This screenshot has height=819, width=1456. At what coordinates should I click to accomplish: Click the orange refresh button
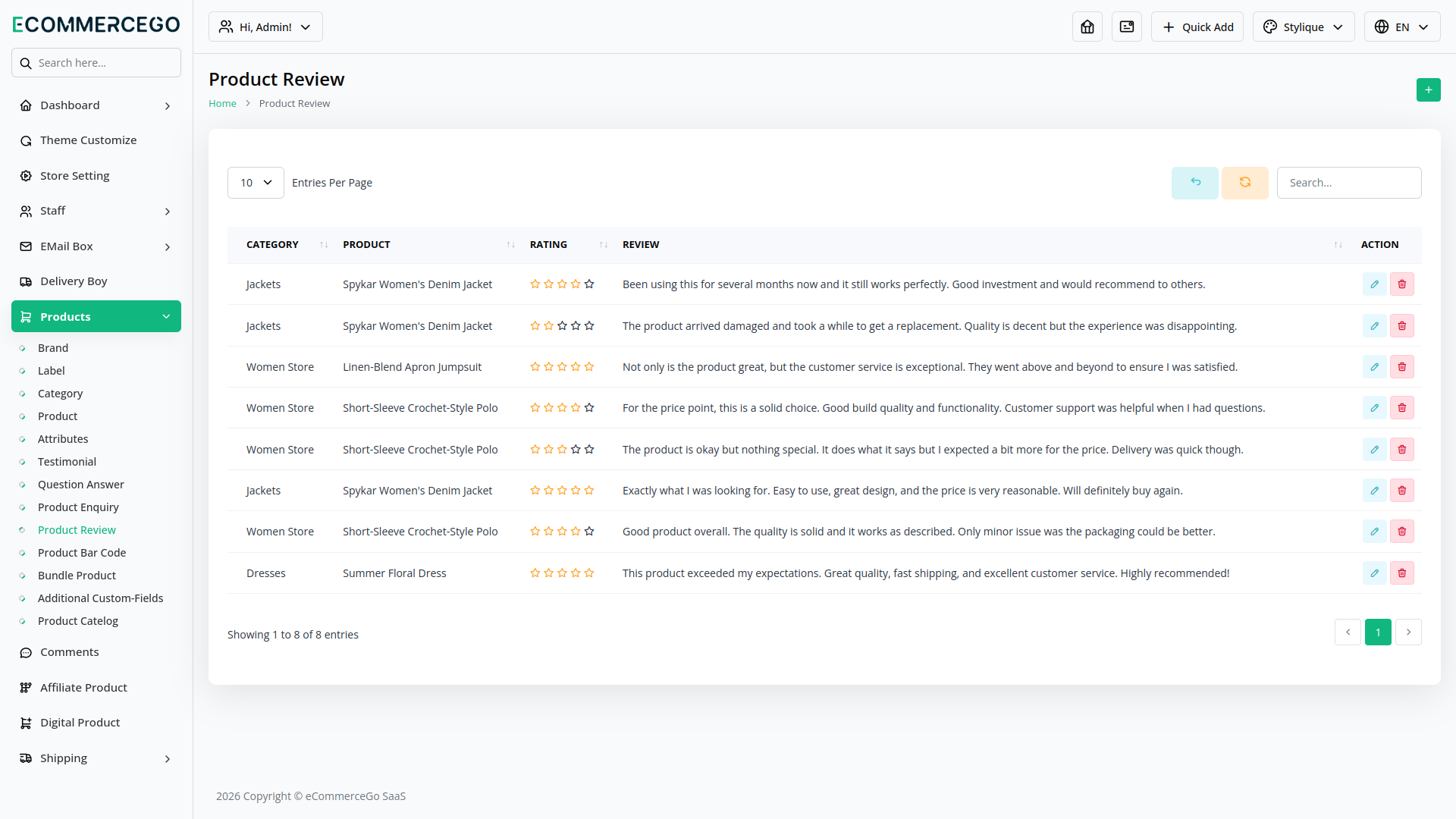[x=1245, y=183]
